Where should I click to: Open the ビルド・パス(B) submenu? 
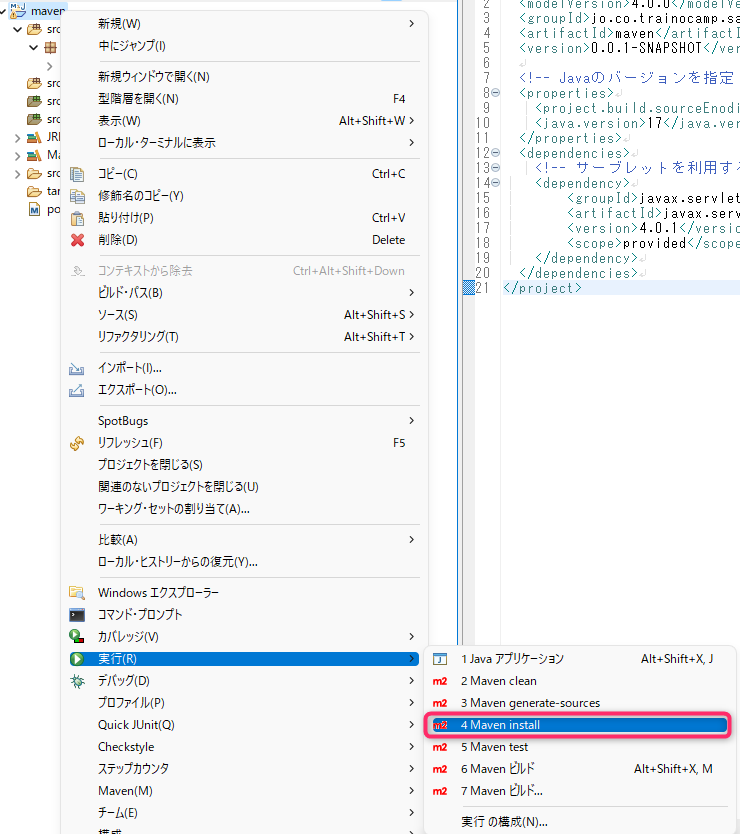tap(245, 293)
